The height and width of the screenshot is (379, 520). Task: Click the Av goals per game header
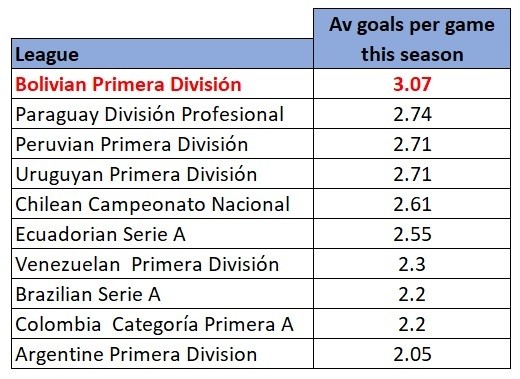pos(412,39)
